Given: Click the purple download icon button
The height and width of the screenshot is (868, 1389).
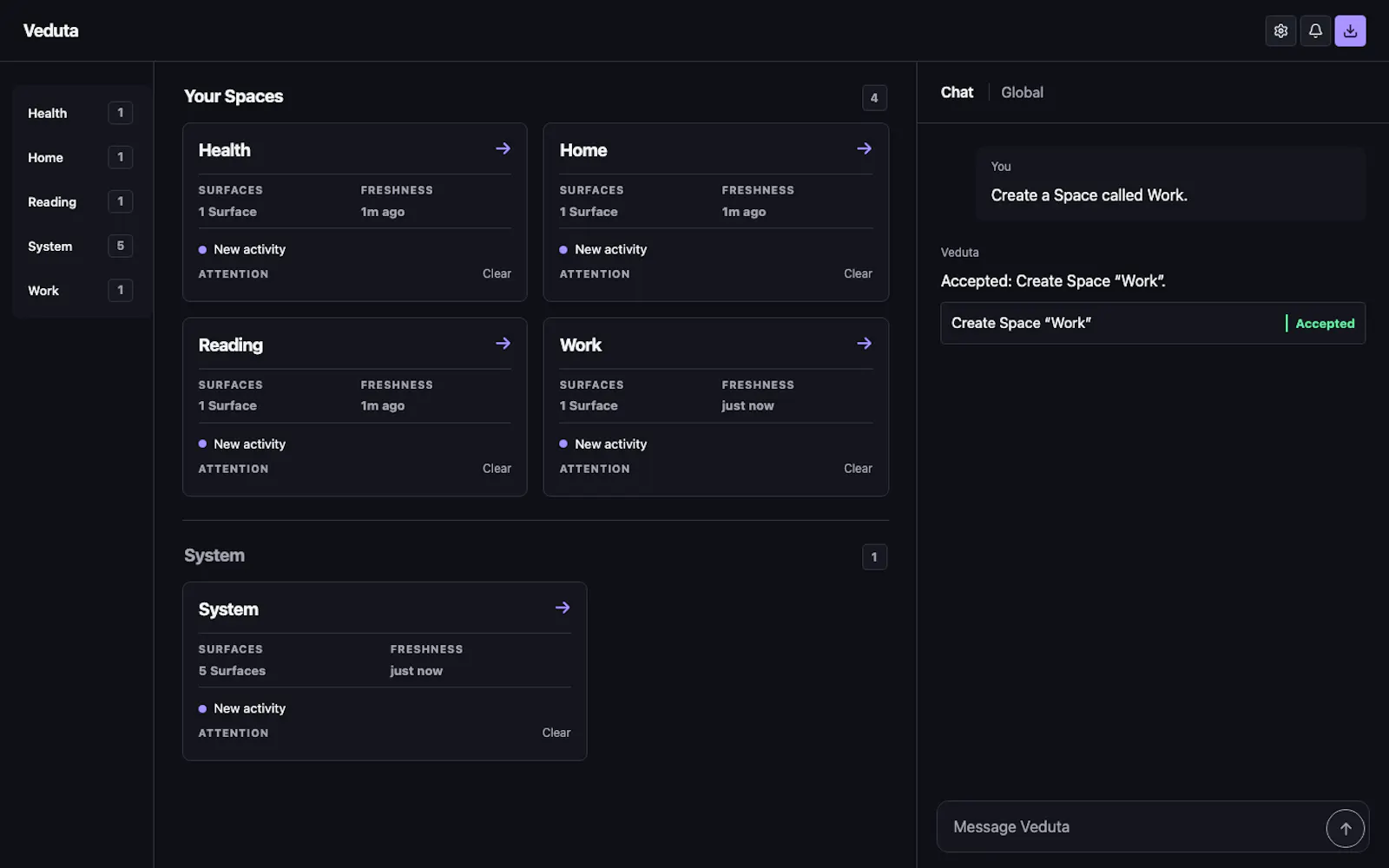Looking at the screenshot, I should click(1350, 31).
